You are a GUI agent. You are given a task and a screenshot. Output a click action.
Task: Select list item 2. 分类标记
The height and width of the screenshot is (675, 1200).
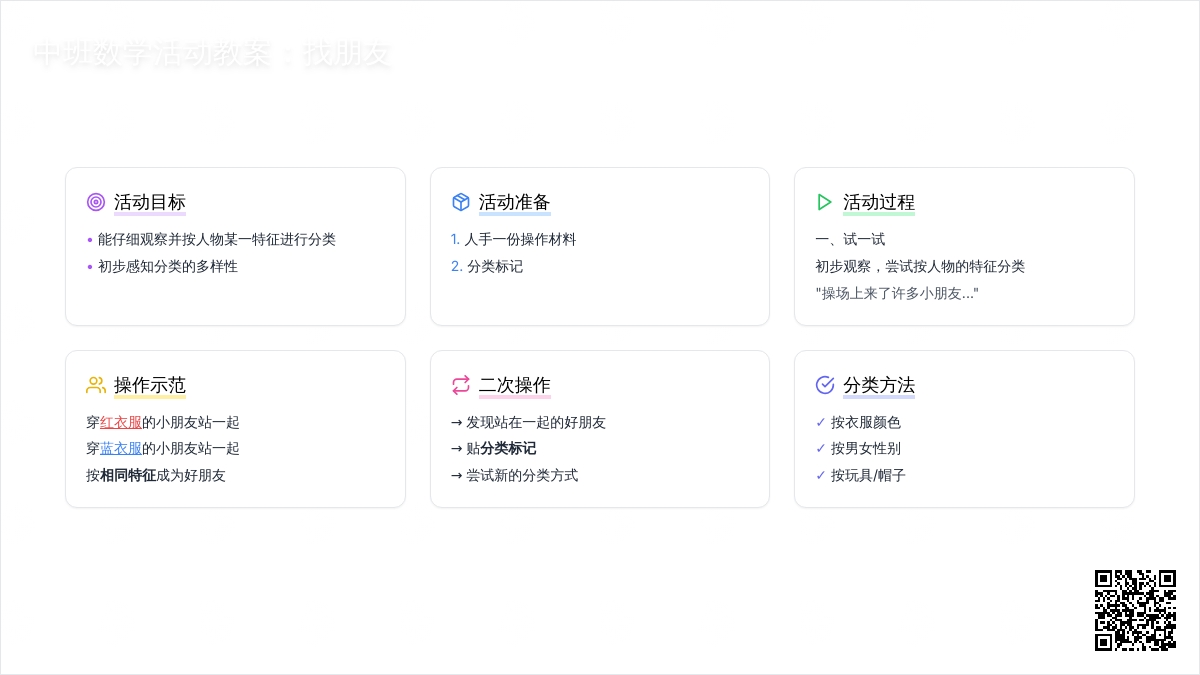(487, 266)
